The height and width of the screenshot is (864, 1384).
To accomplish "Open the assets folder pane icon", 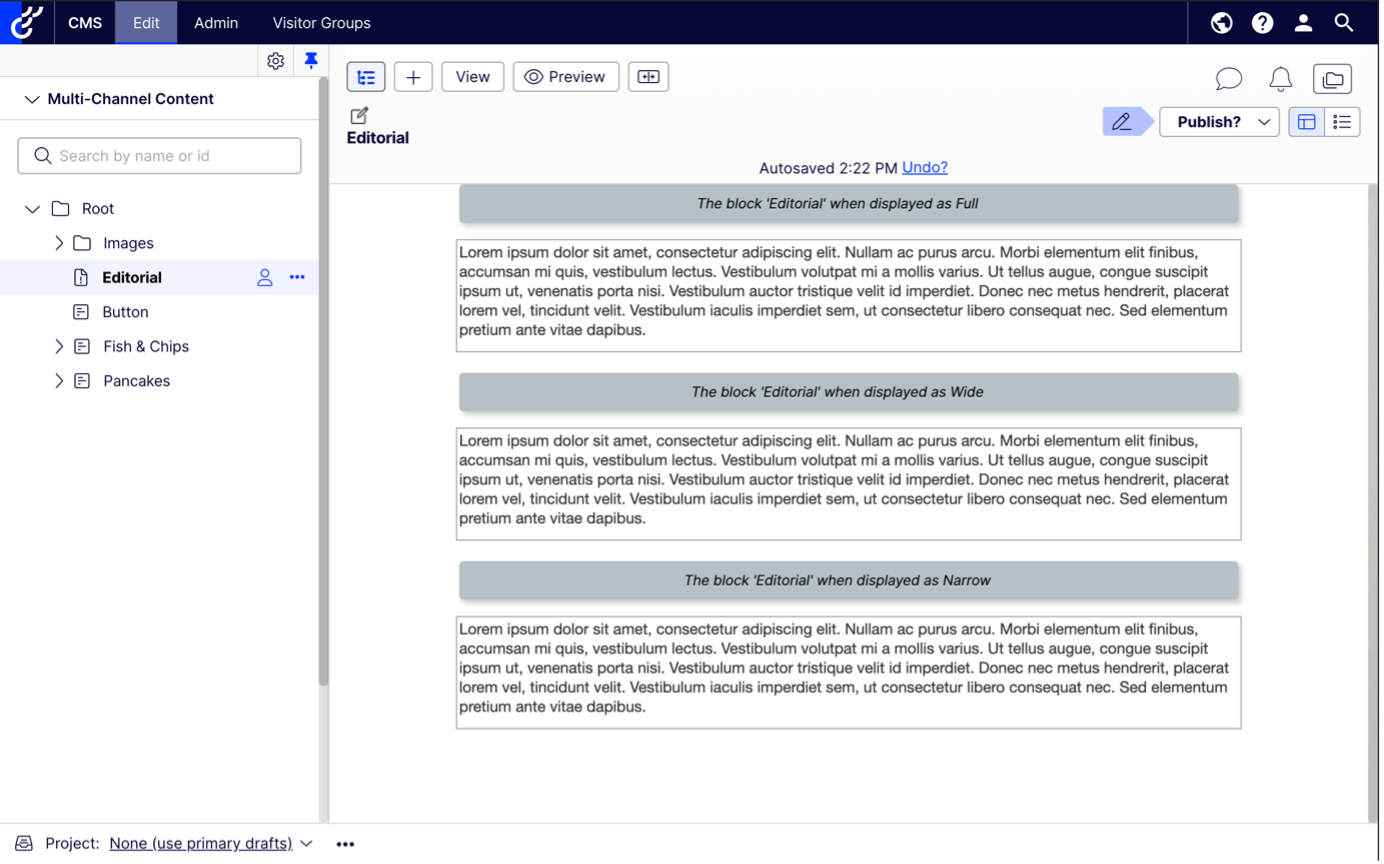I will 1331,79.
